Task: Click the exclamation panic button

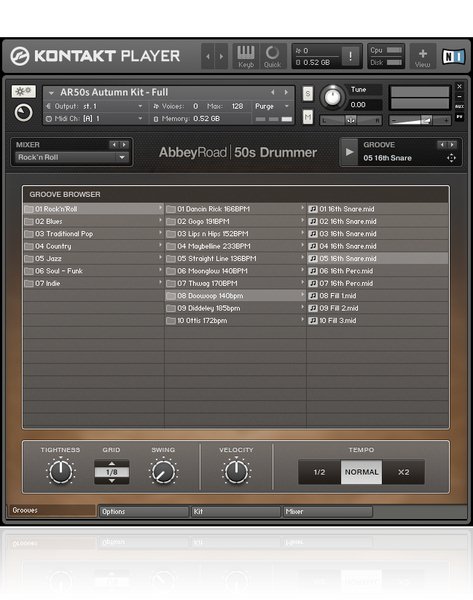Action: coord(350,56)
